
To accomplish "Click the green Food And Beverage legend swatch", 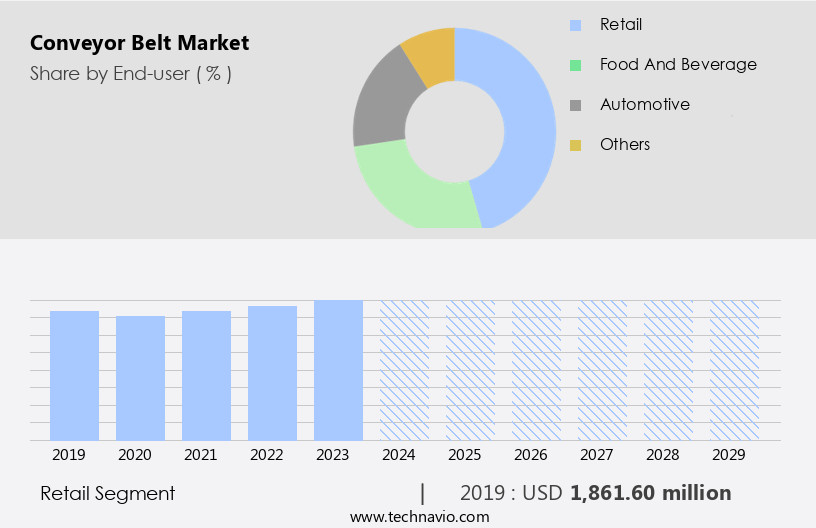I will pyautogui.click(x=575, y=65).
